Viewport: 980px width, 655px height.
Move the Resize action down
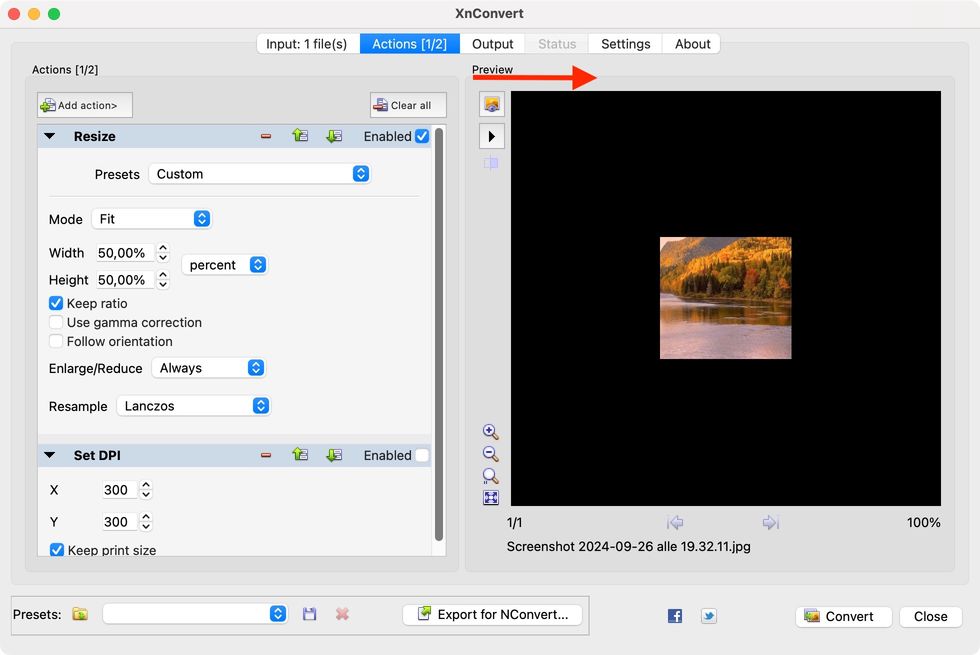click(x=334, y=136)
